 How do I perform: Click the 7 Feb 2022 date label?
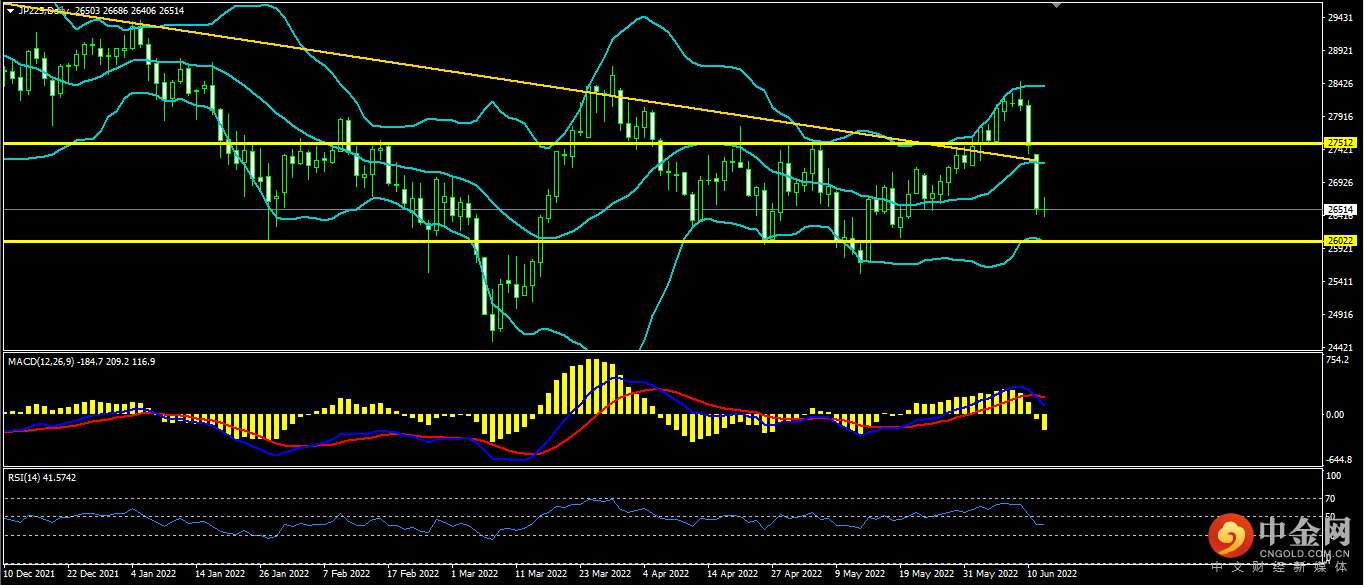pos(347,575)
